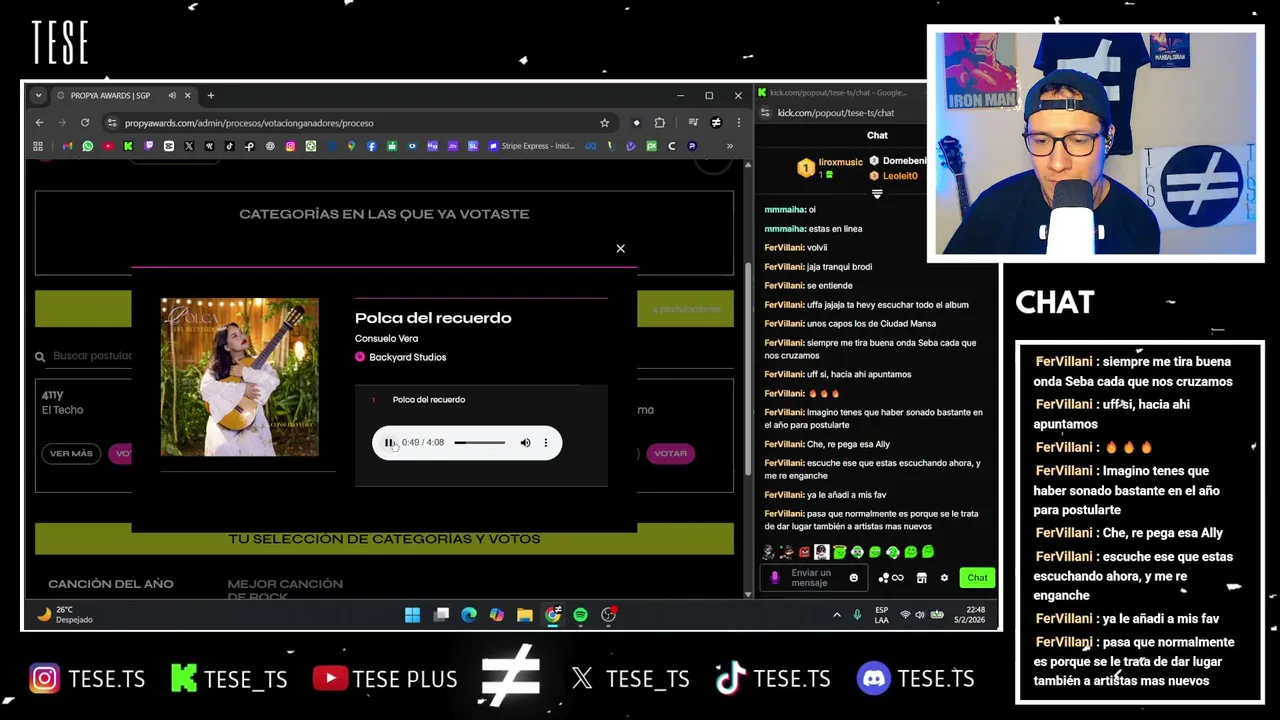
Task: Open the X bookmark
Action: tap(189, 146)
